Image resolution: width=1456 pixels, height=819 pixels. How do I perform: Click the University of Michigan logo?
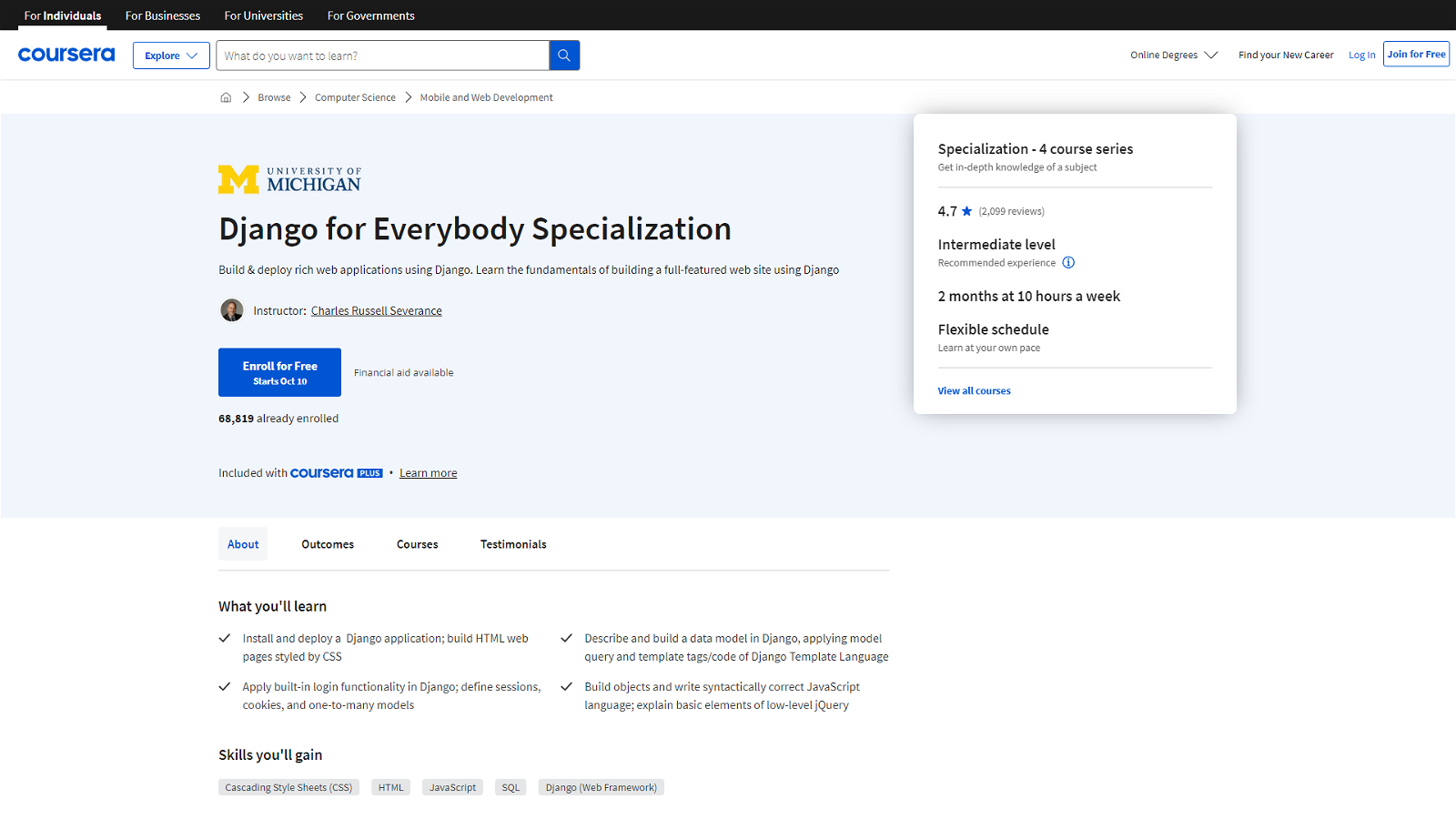289,180
